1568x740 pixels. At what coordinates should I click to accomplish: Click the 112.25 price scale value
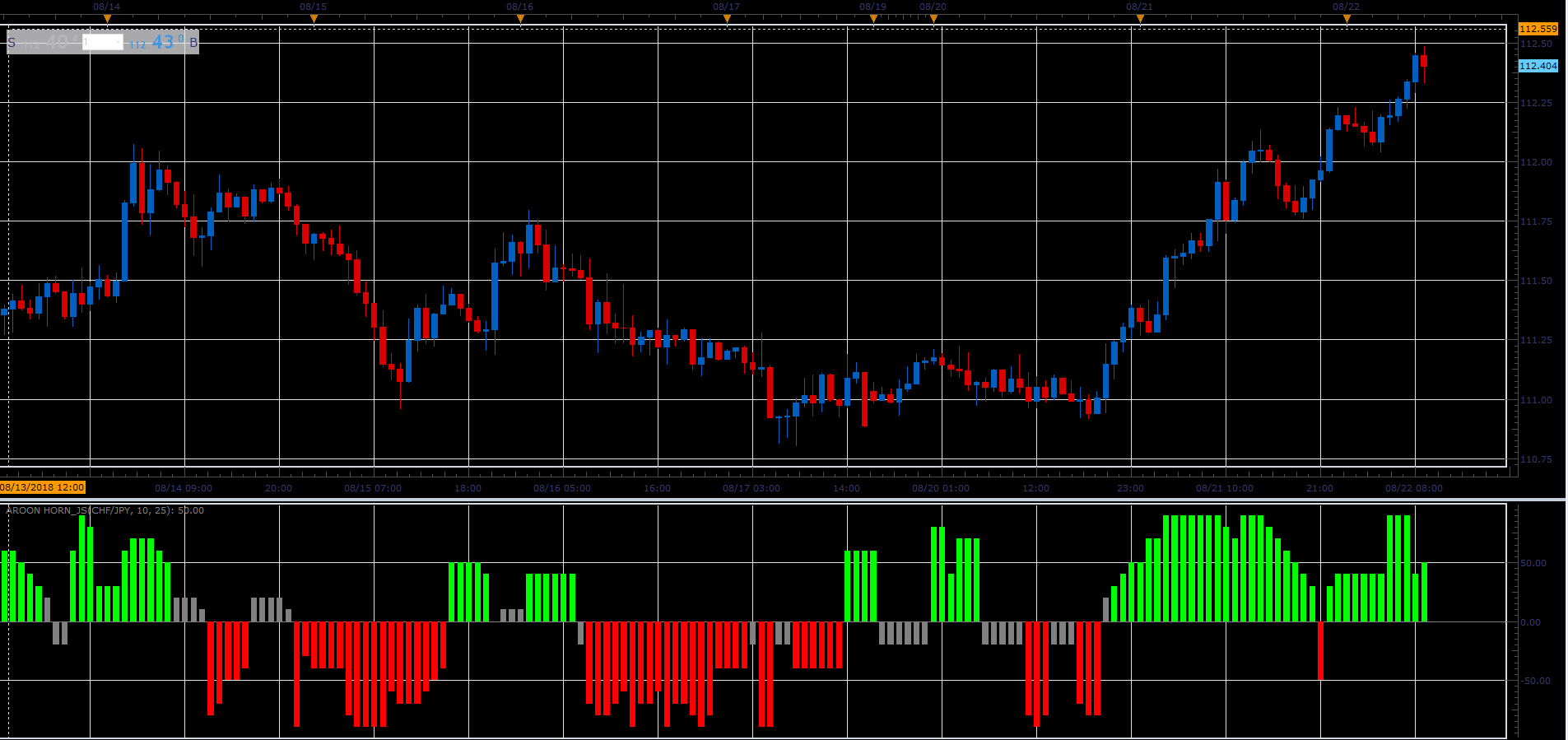click(1536, 103)
